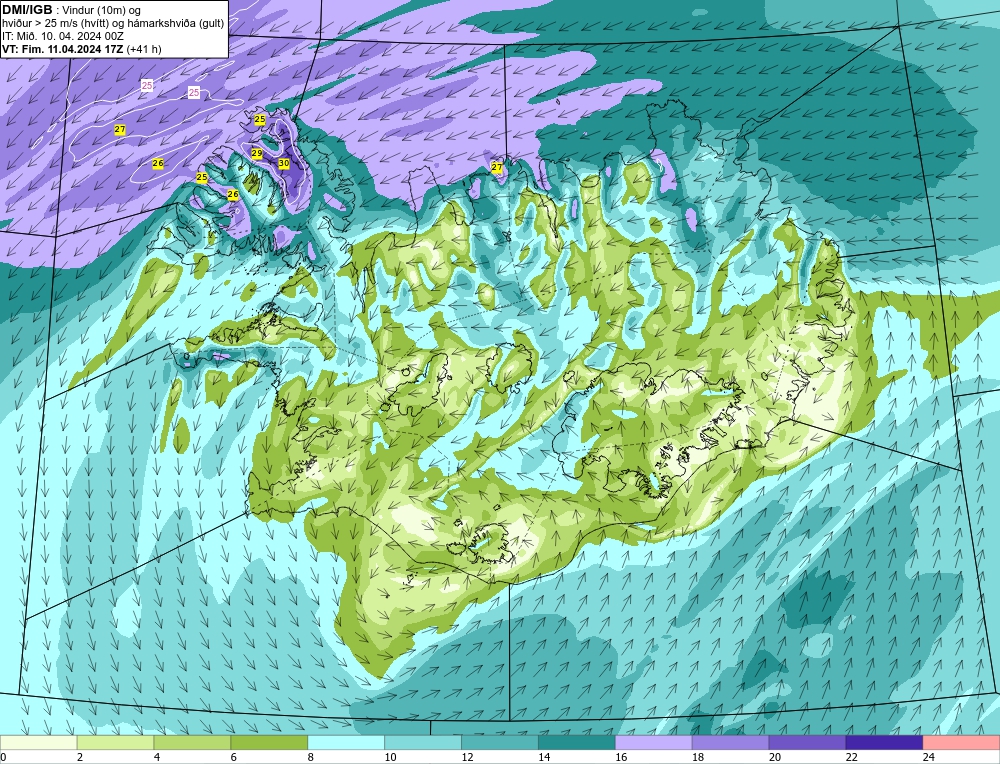Pick the pale cyan 8–10 m/s legend swatch
The width and height of the screenshot is (1000, 764).
pos(346,742)
